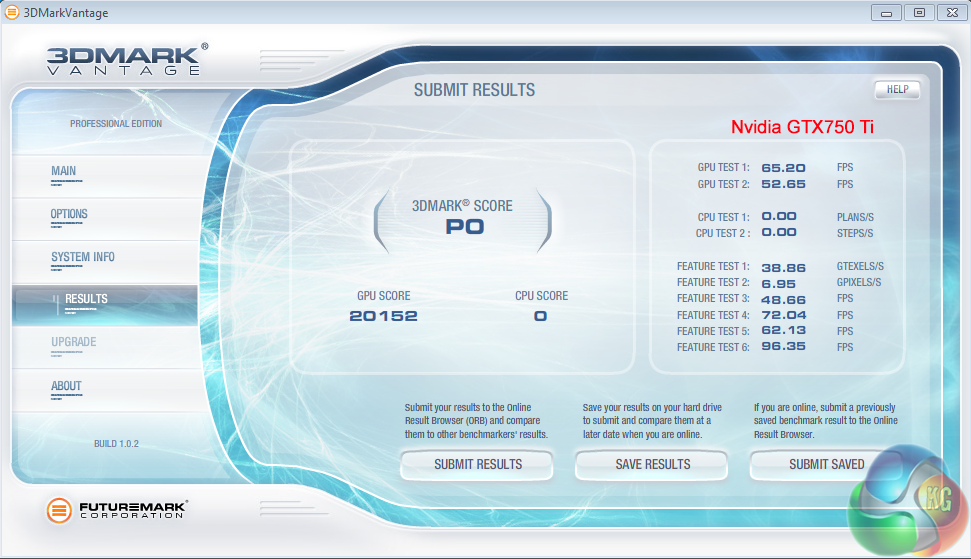Click the Futuremark Corporation text
The width and height of the screenshot is (971, 559).
(133, 510)
